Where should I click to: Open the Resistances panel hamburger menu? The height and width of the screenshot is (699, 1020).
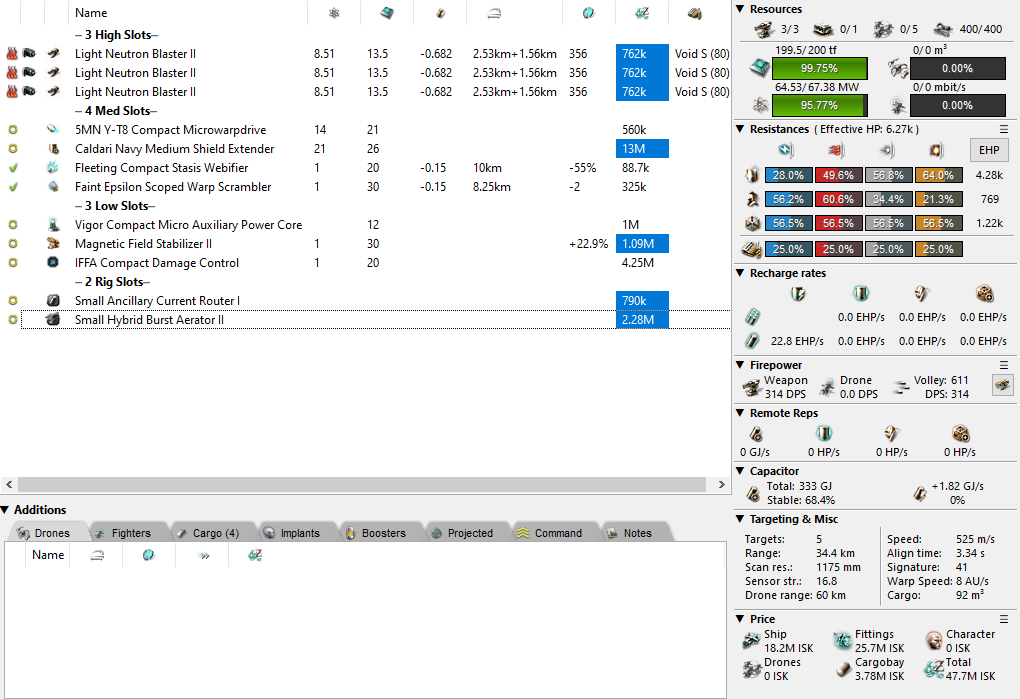(x=1004, y=130)
